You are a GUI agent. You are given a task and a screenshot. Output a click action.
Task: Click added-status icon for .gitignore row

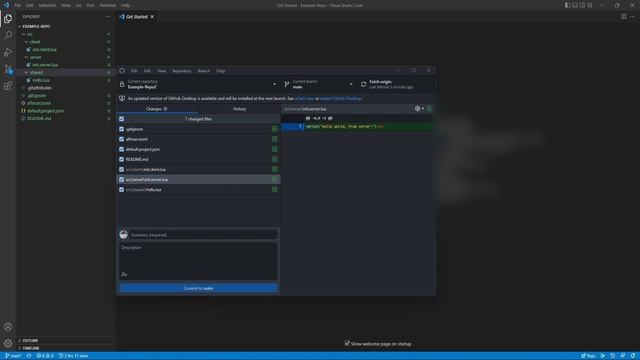pos(275,129)
